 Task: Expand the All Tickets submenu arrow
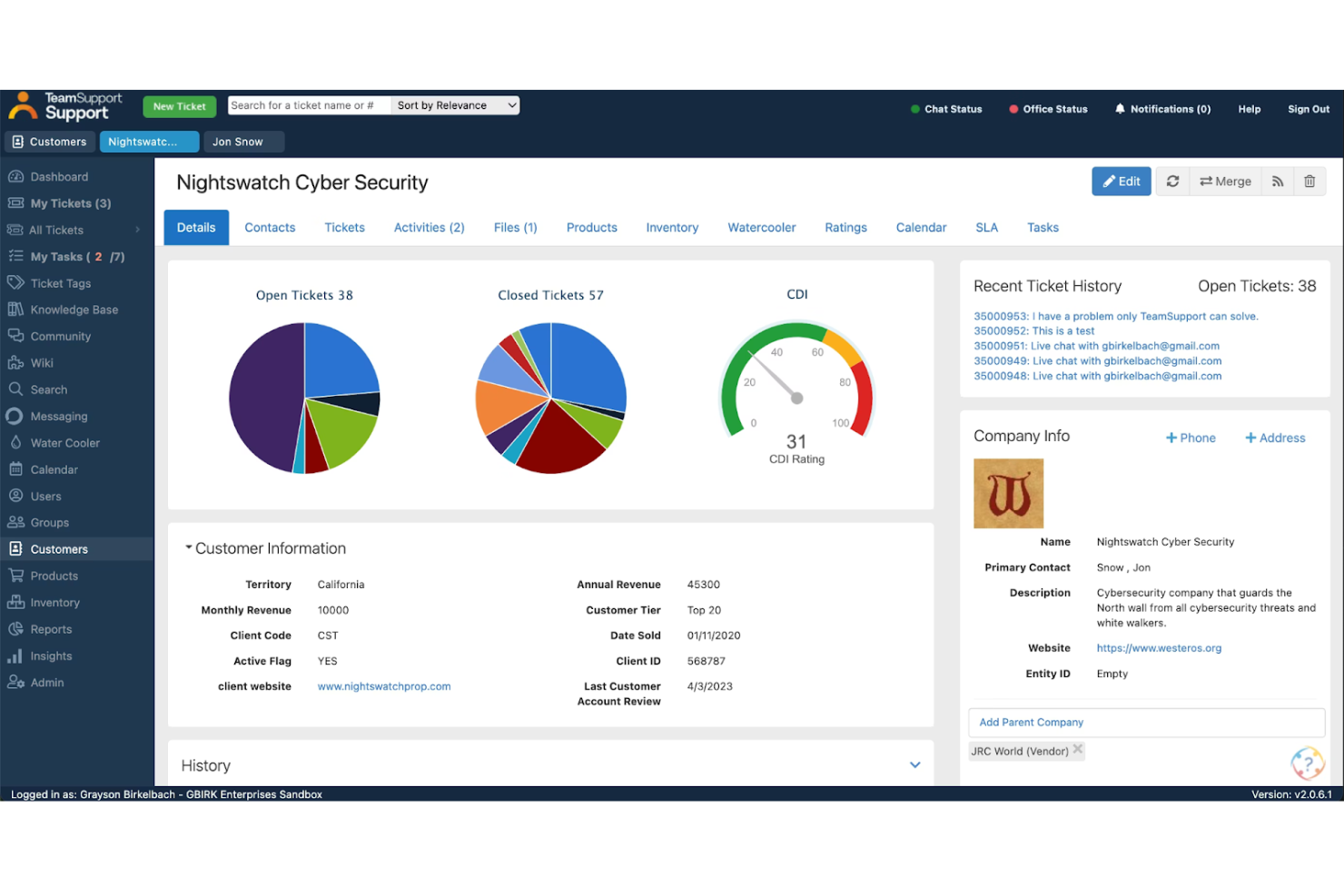(138, 231)
